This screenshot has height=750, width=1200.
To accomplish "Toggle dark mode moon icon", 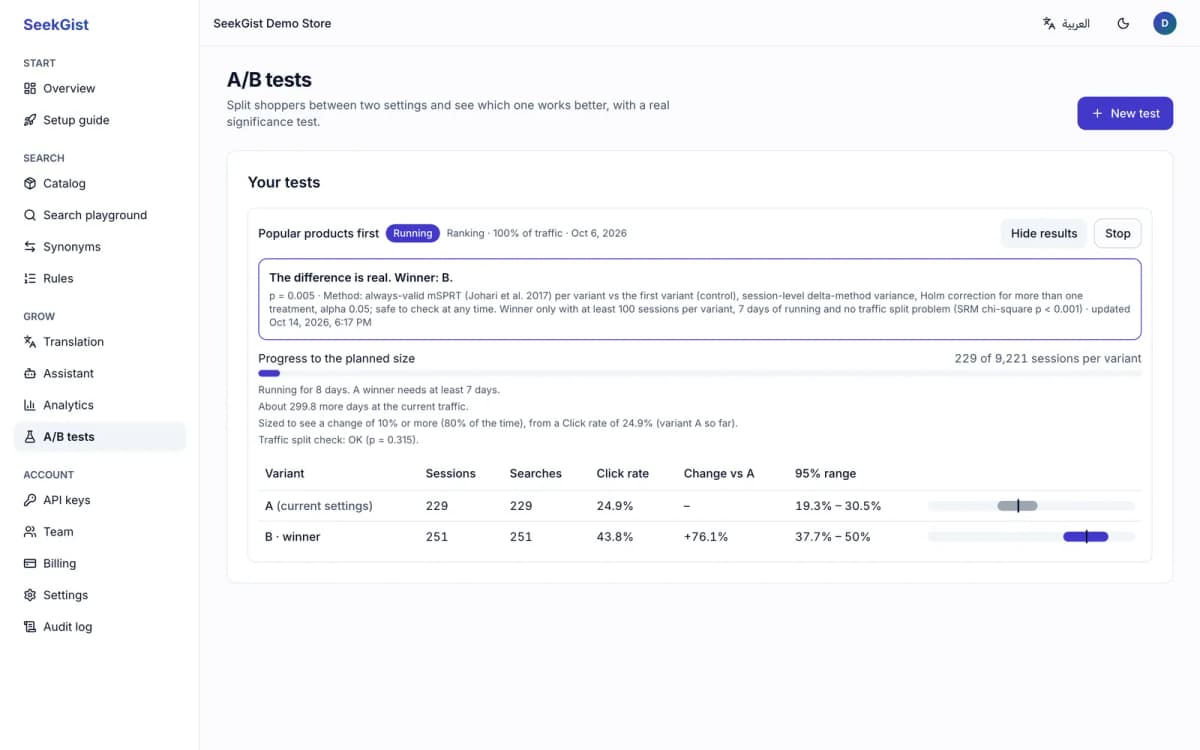I will click(1123, 23).
